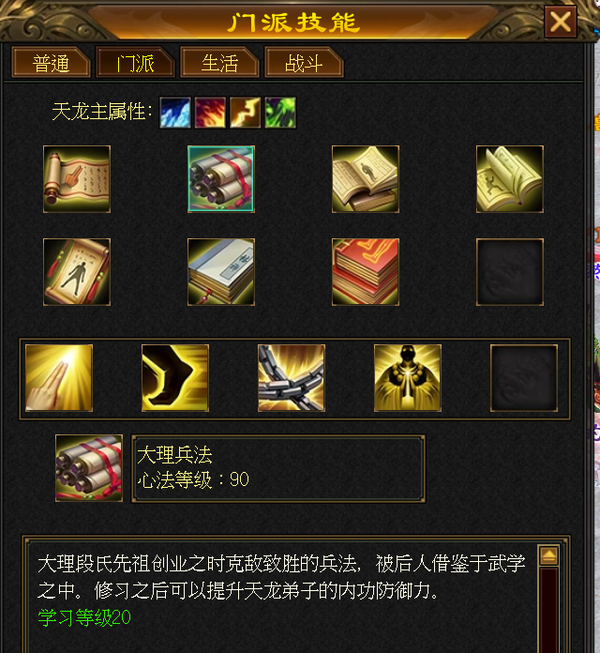
Task: Close the 门派技能 window
Action: click(561, 22)
